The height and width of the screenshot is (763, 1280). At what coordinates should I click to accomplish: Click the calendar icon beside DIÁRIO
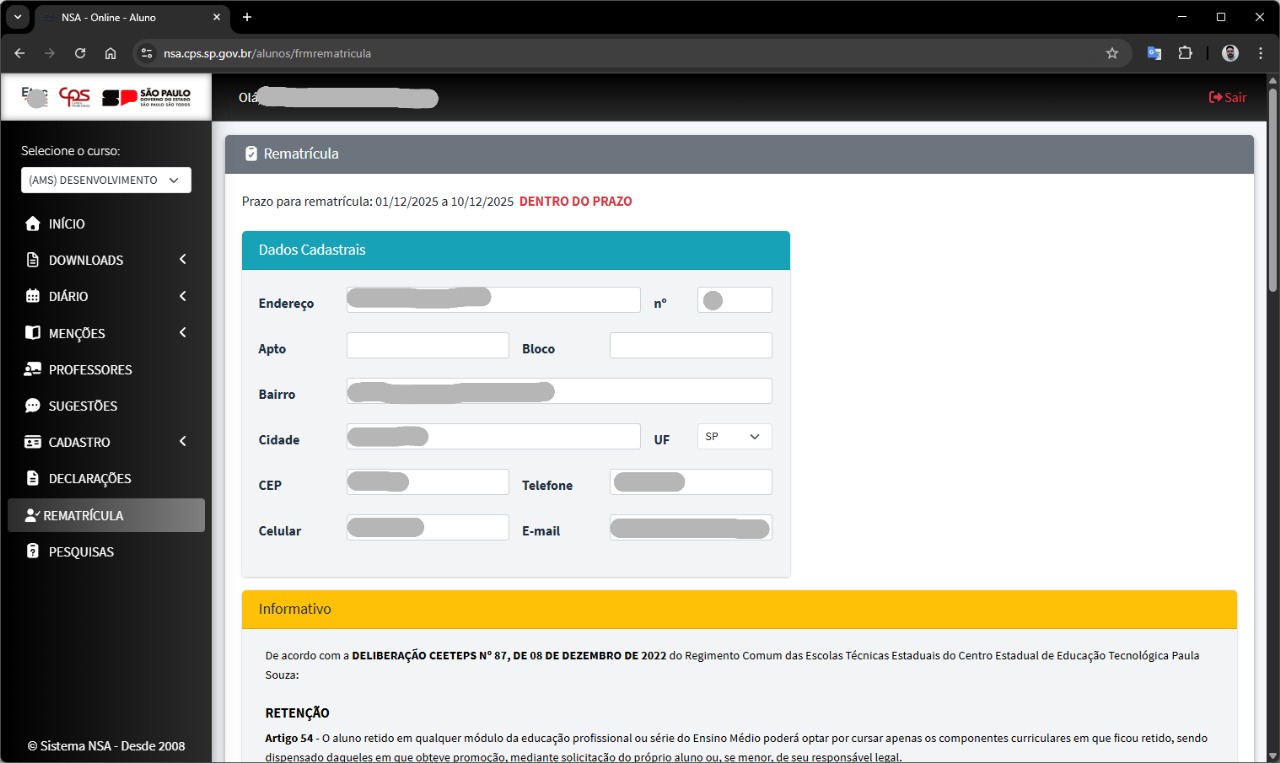point(33,297)
